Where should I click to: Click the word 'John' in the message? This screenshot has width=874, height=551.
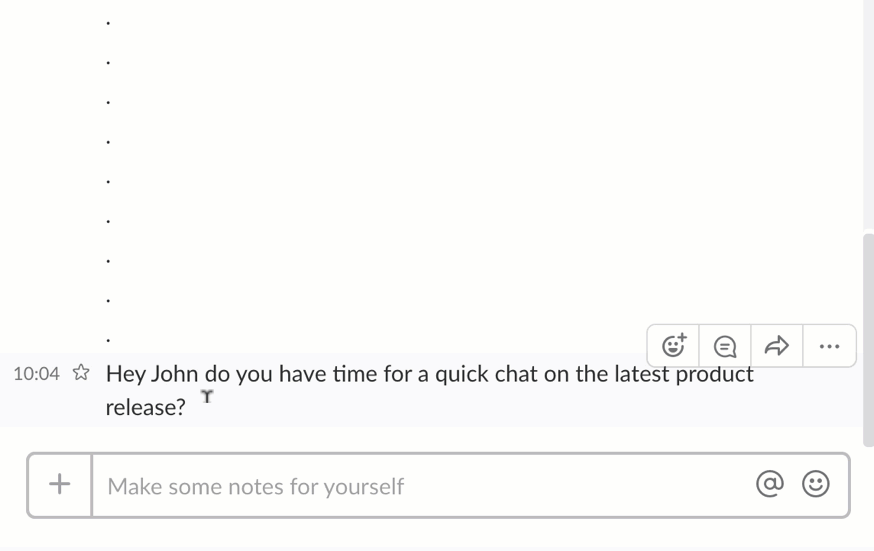click(174, 373)
